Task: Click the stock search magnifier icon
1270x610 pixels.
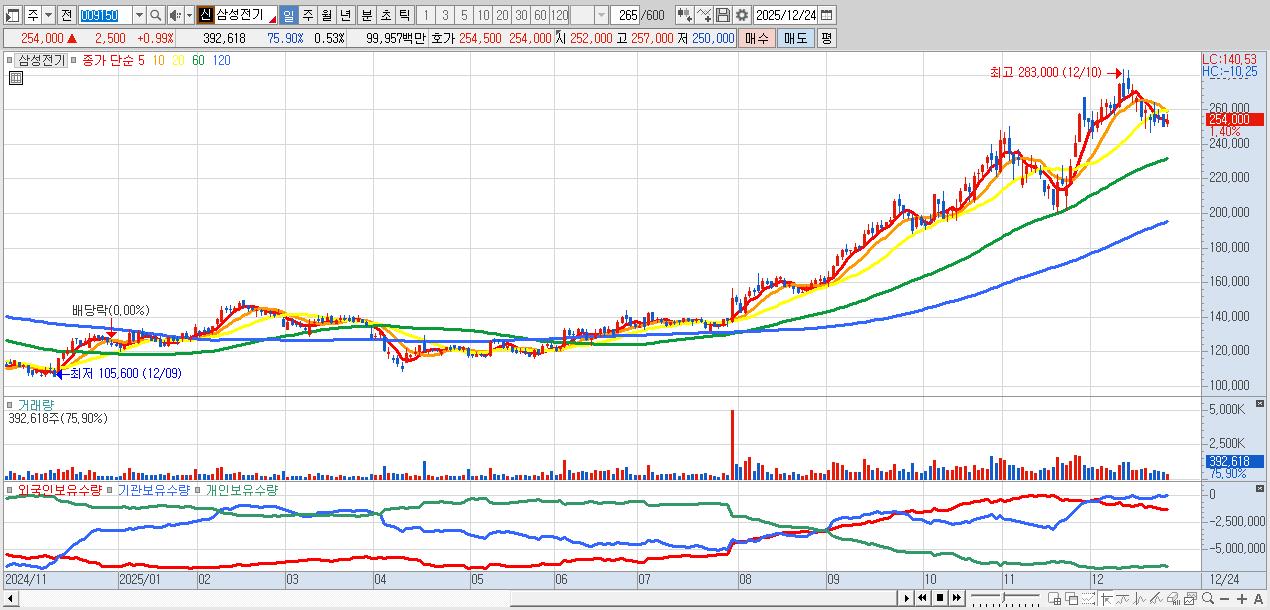Action: [154, 15]
